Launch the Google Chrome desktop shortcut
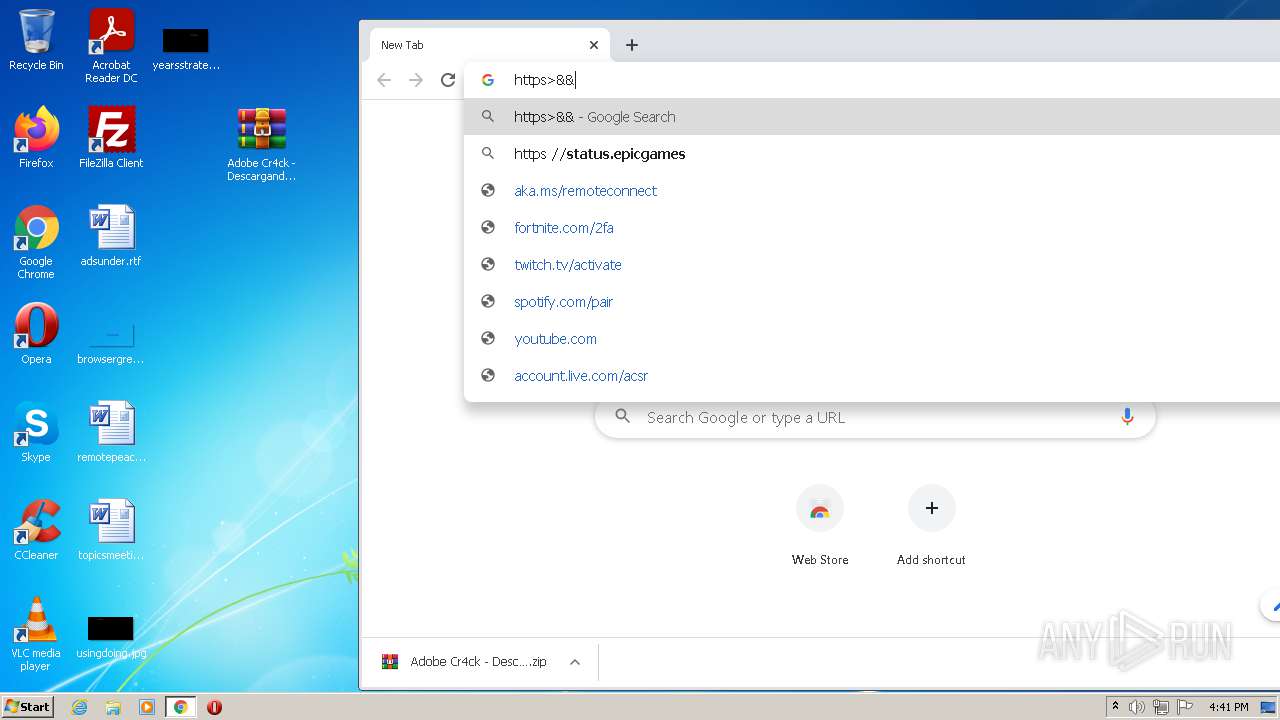 tap(36, 242)
